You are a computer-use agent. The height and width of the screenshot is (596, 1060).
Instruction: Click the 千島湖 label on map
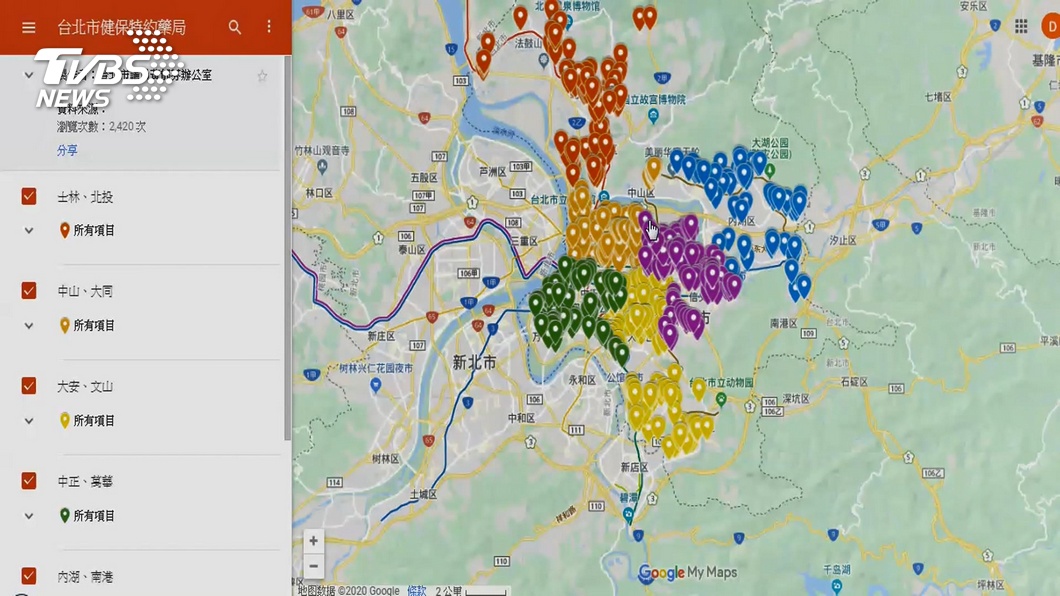tap(837, 570)
